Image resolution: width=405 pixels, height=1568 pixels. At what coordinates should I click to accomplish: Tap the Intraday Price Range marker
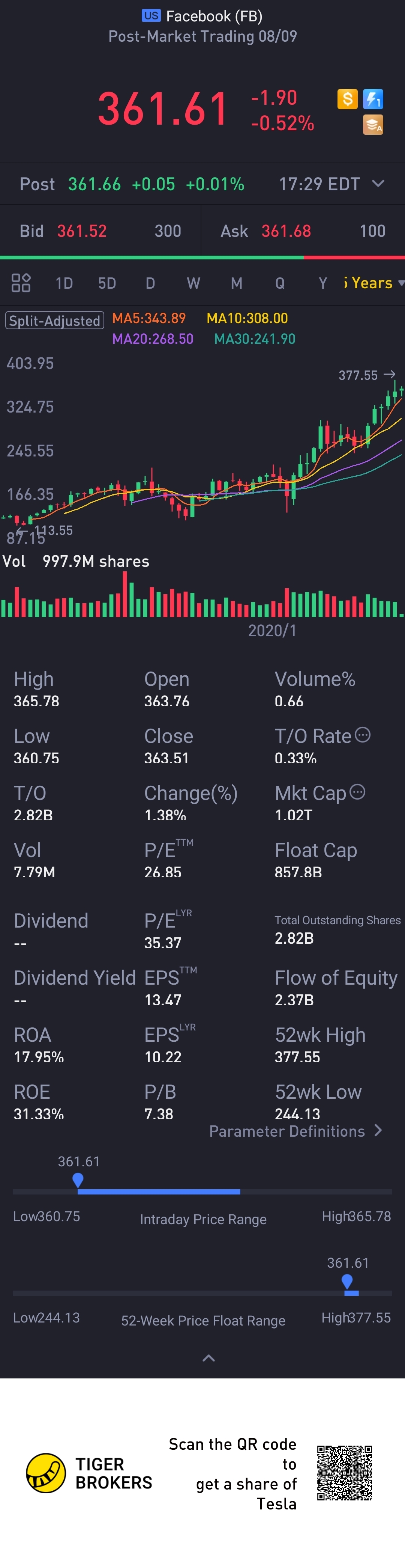[x=78, y=1180]
